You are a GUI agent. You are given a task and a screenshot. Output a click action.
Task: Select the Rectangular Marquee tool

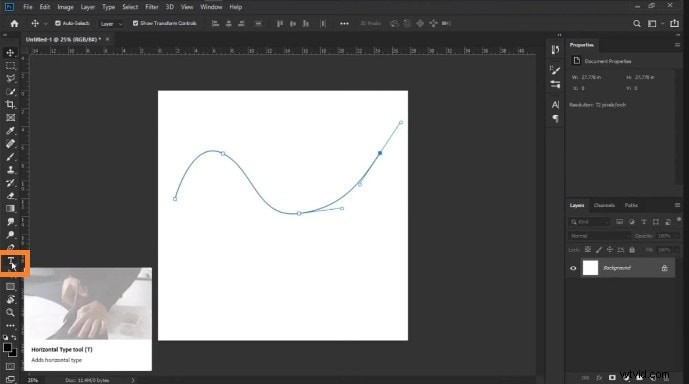10,66
